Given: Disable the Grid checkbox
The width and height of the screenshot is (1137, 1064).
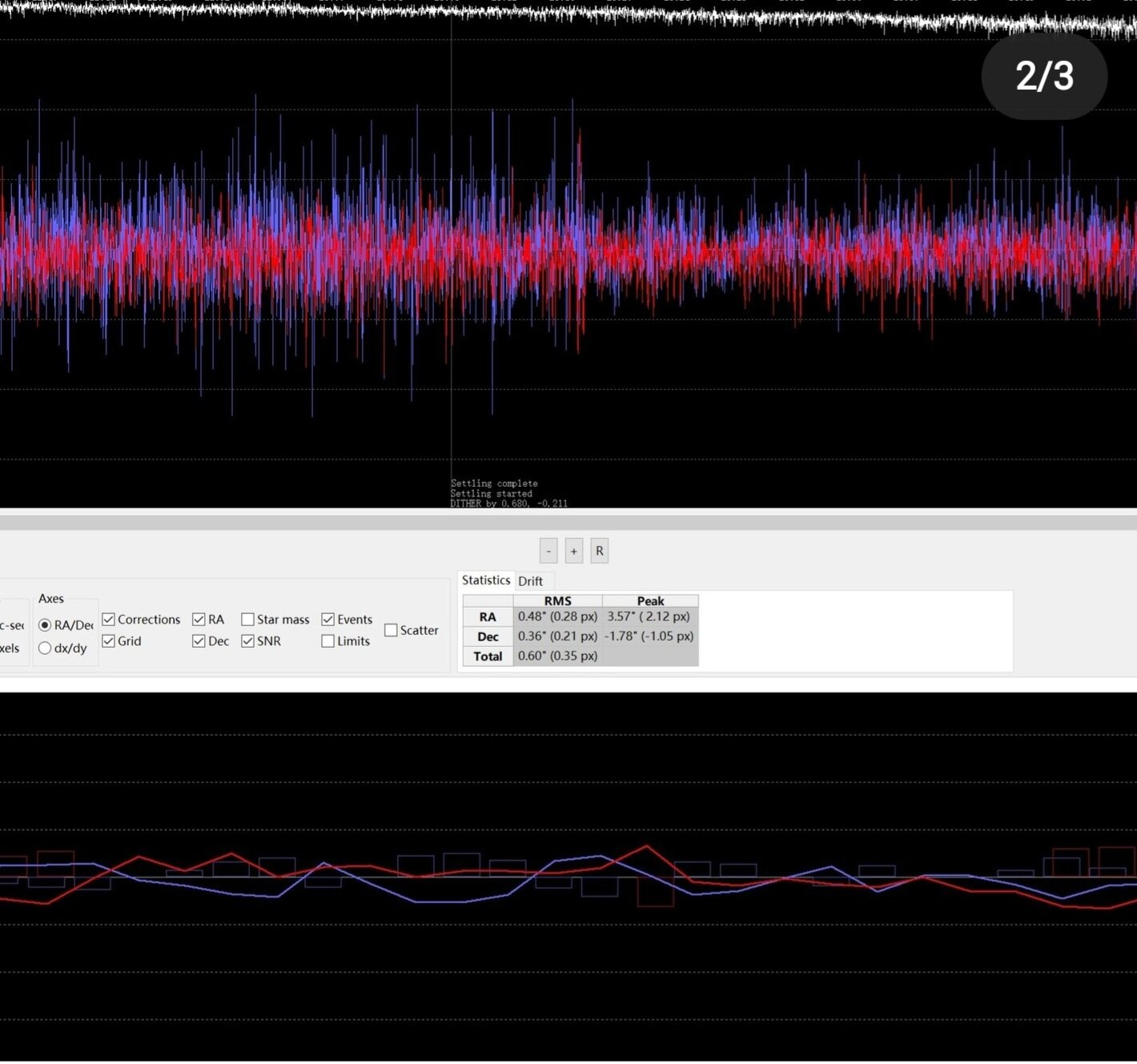Looking at the screenshot, I should (109, 641).
